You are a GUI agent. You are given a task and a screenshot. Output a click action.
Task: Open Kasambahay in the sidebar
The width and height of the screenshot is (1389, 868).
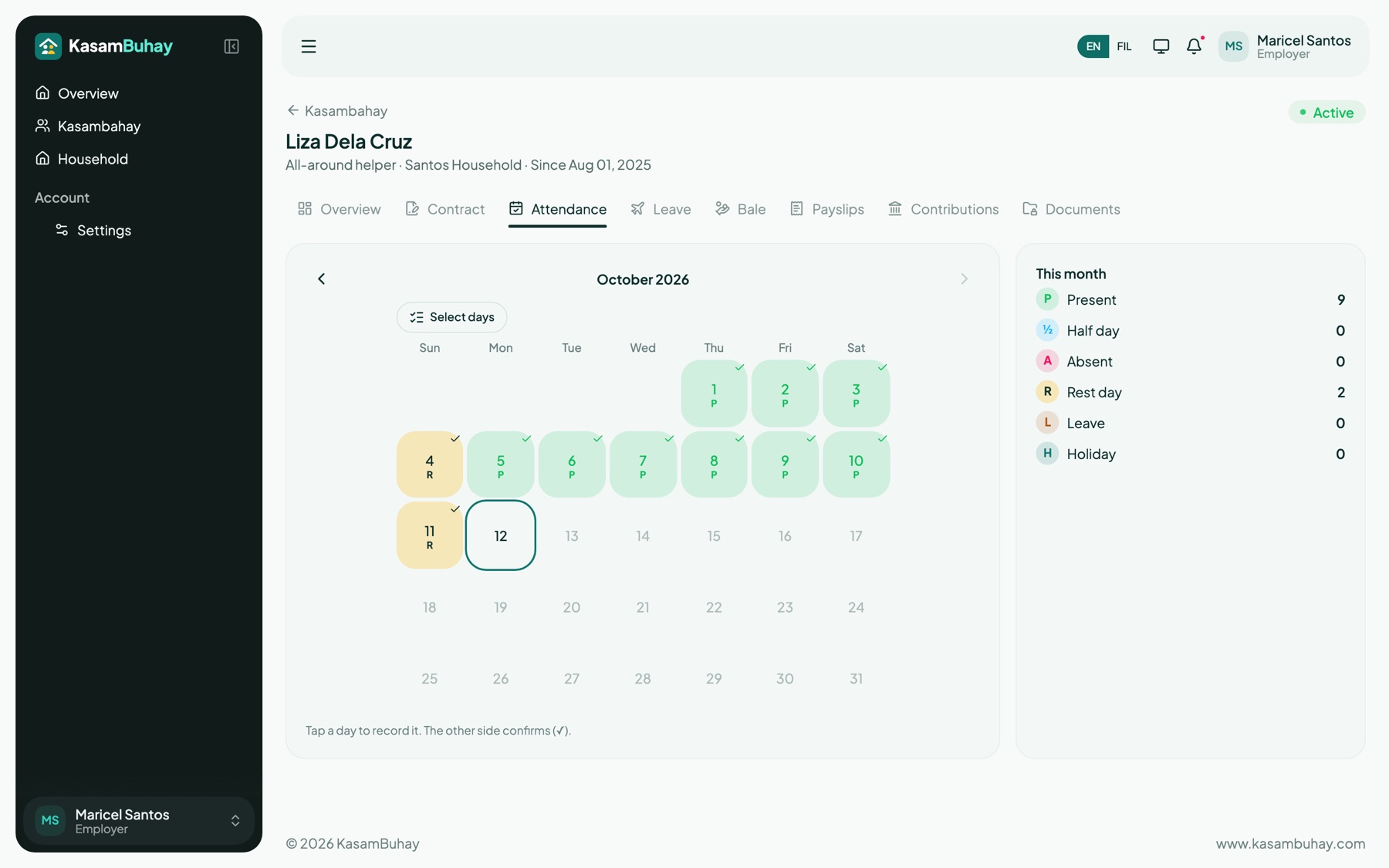click(139, 126)
